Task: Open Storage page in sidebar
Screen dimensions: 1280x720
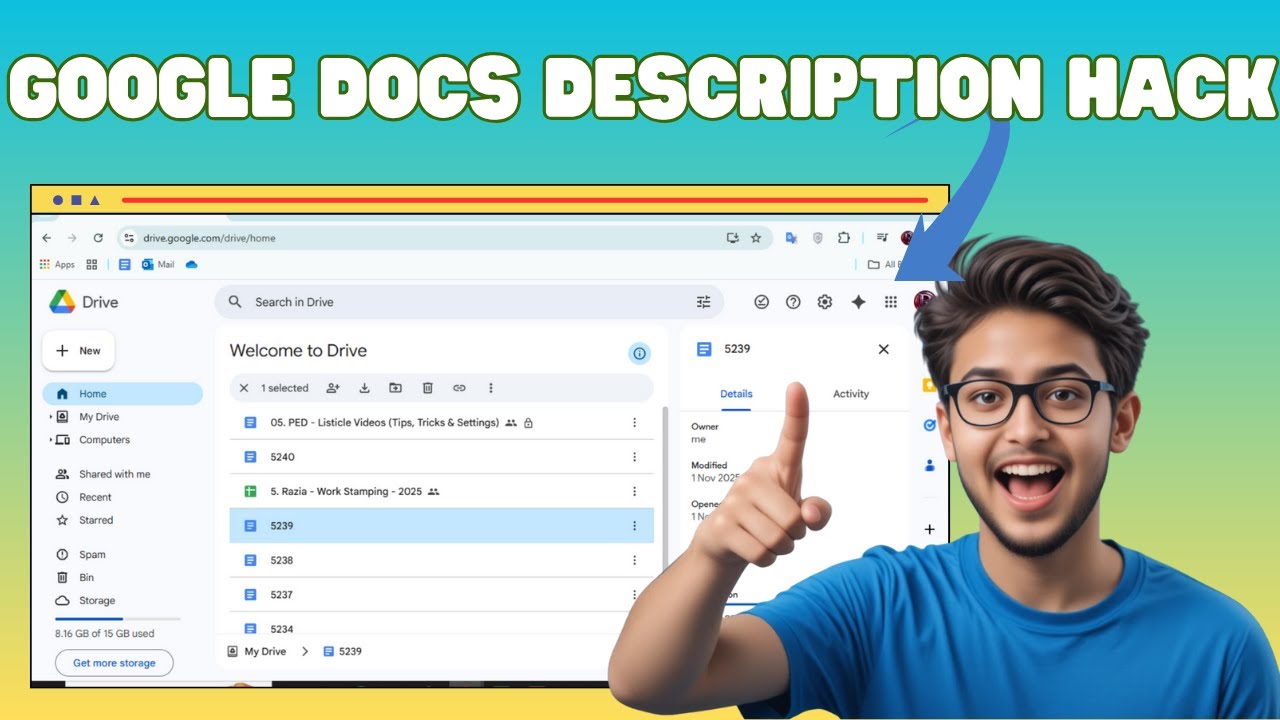Action: coord(97,600)
